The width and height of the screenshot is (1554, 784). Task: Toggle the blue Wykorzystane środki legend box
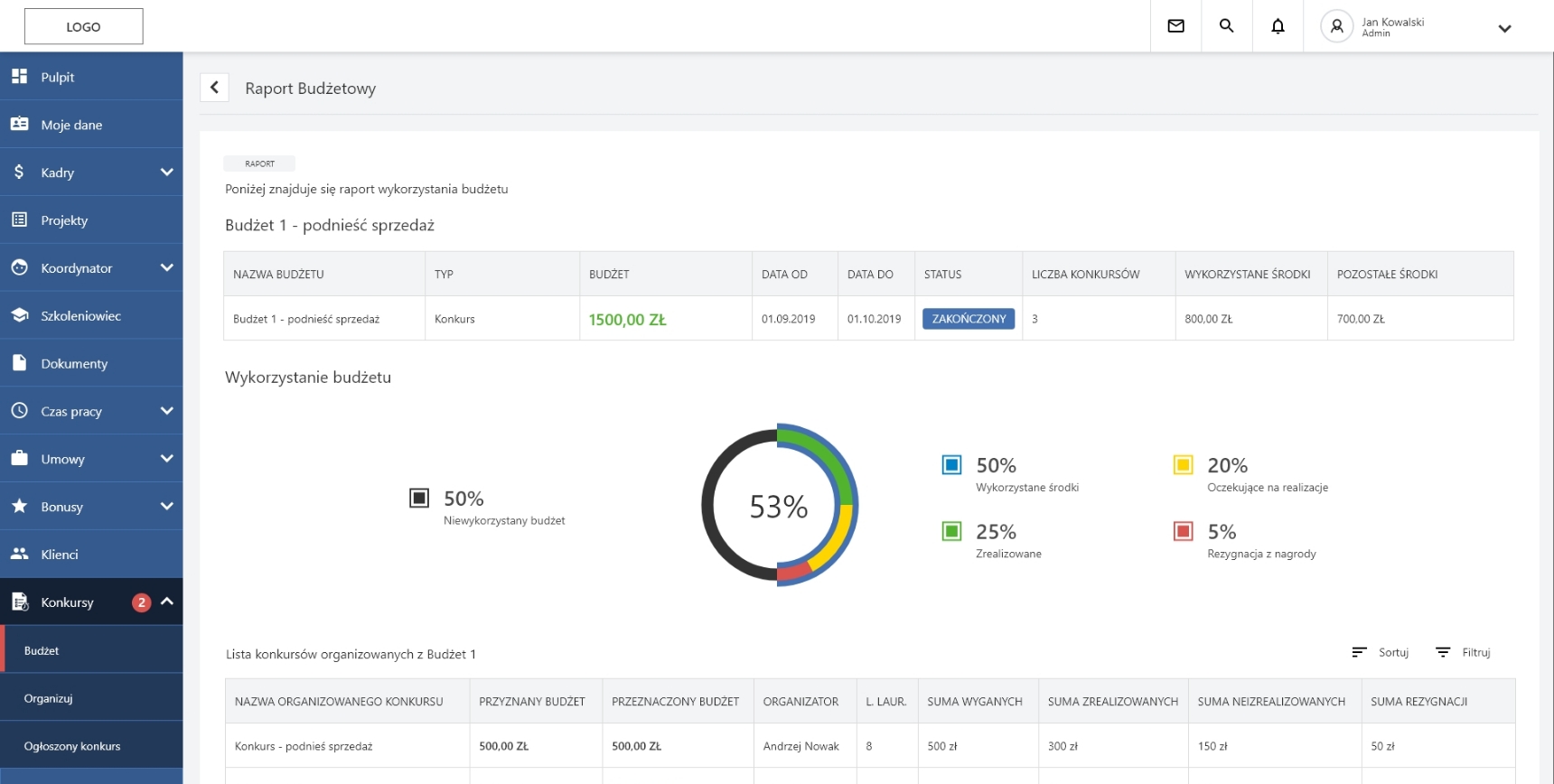point(951,465)
